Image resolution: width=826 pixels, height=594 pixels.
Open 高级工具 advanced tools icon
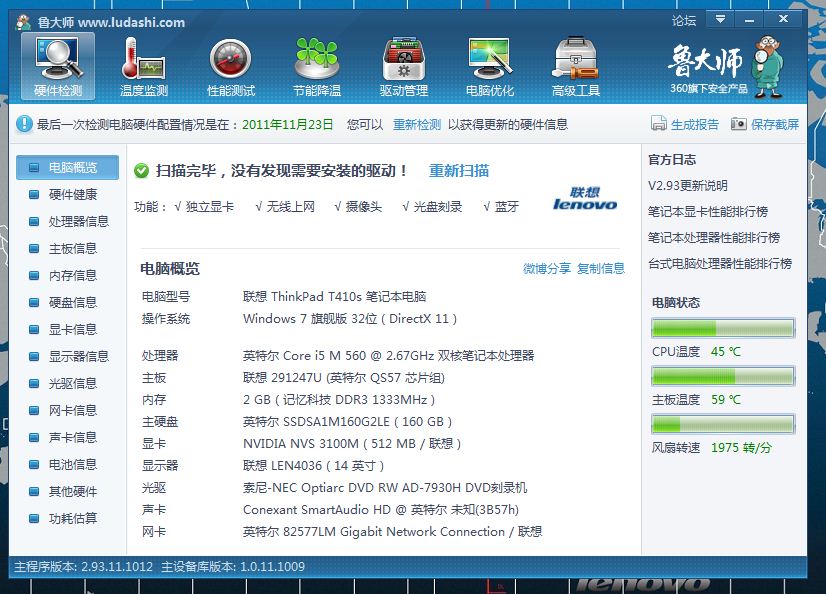576,66
